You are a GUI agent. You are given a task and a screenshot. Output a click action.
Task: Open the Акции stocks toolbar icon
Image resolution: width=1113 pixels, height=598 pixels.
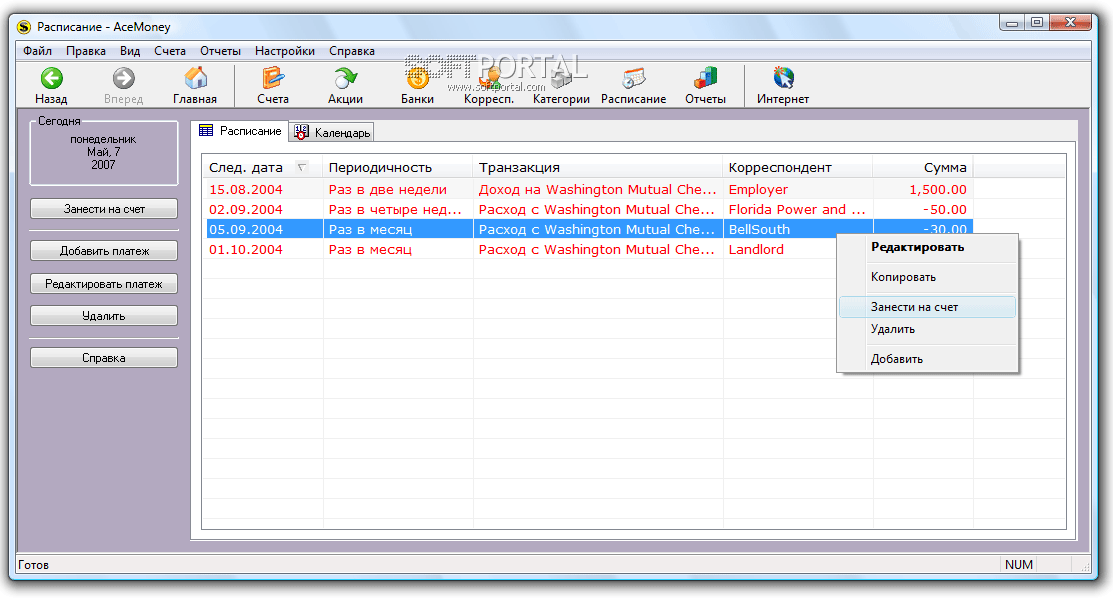coord(345,78)
